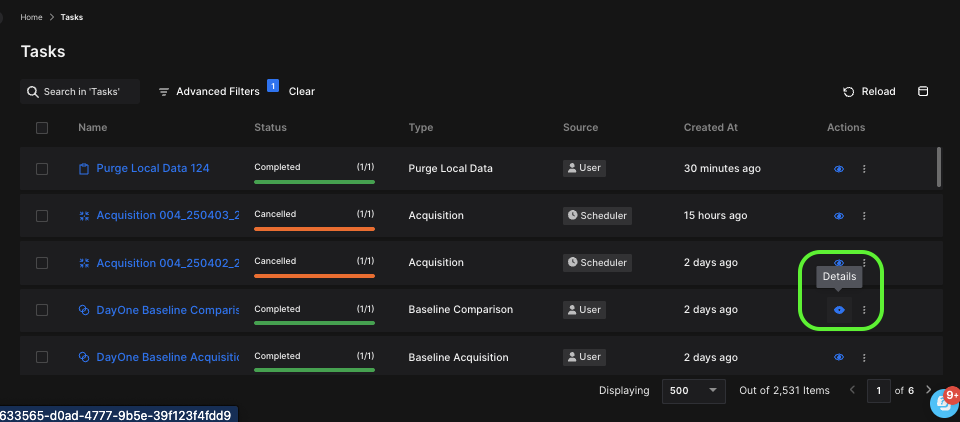Click the eye icon for DayOne Baseline Acquisition
The width and height of the screenshot is (960, 422).
point(839,357)
